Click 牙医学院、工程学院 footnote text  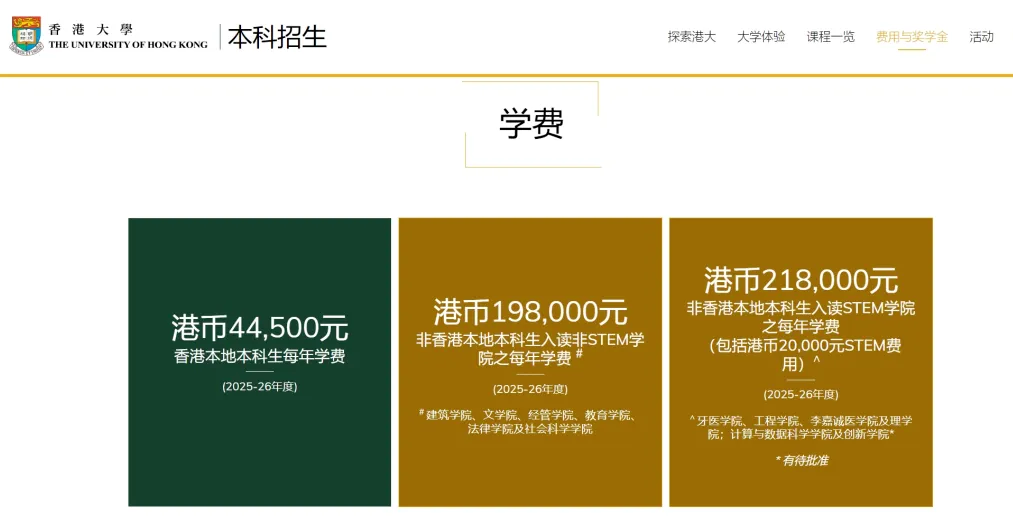(x=801, y=428)
